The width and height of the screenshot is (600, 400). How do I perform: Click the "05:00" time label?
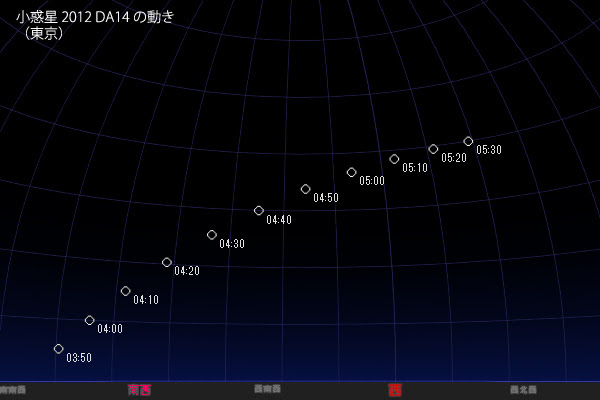click(x=372, y=181)
